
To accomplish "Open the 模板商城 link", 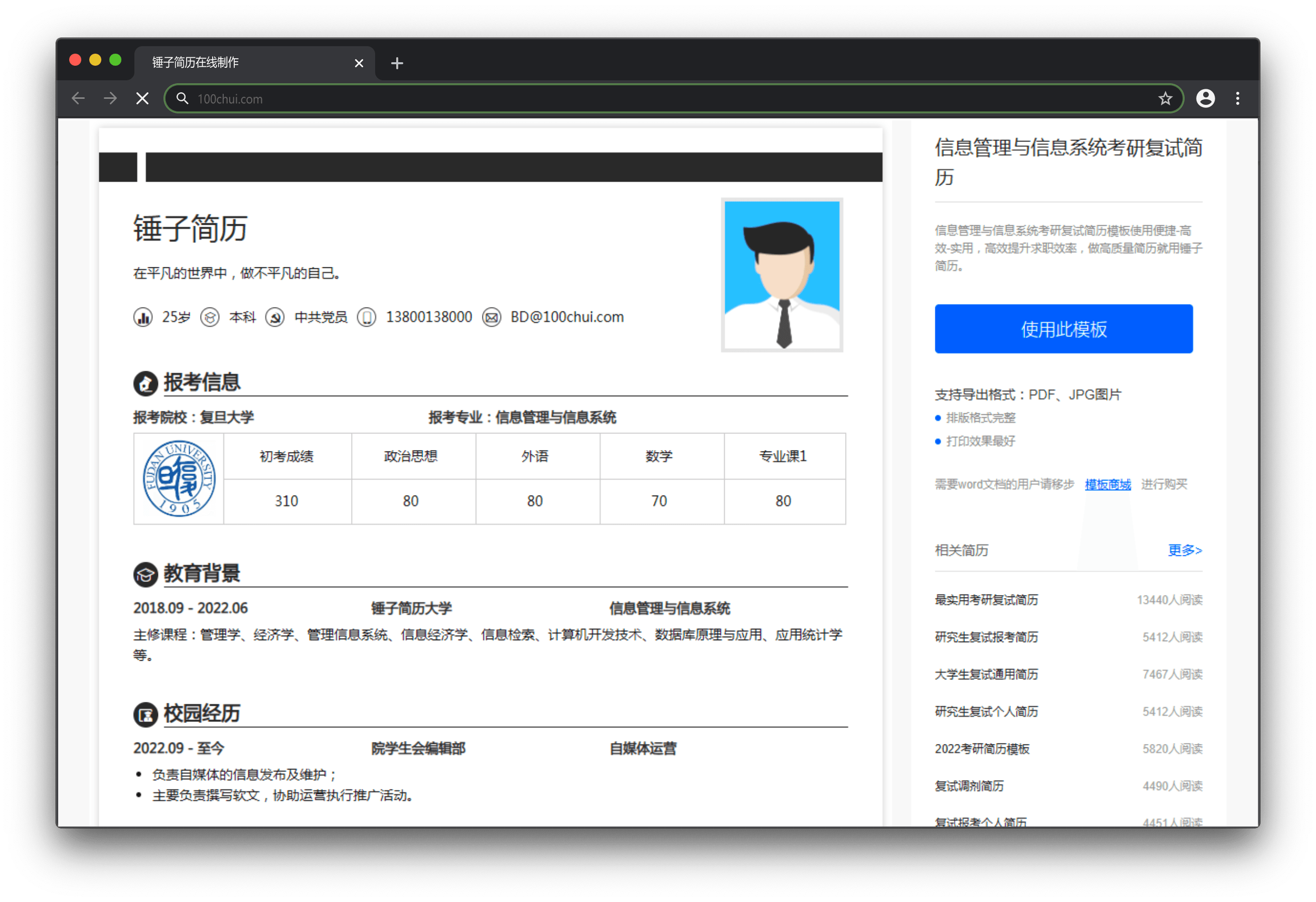I will click(x=1107, y=485).
